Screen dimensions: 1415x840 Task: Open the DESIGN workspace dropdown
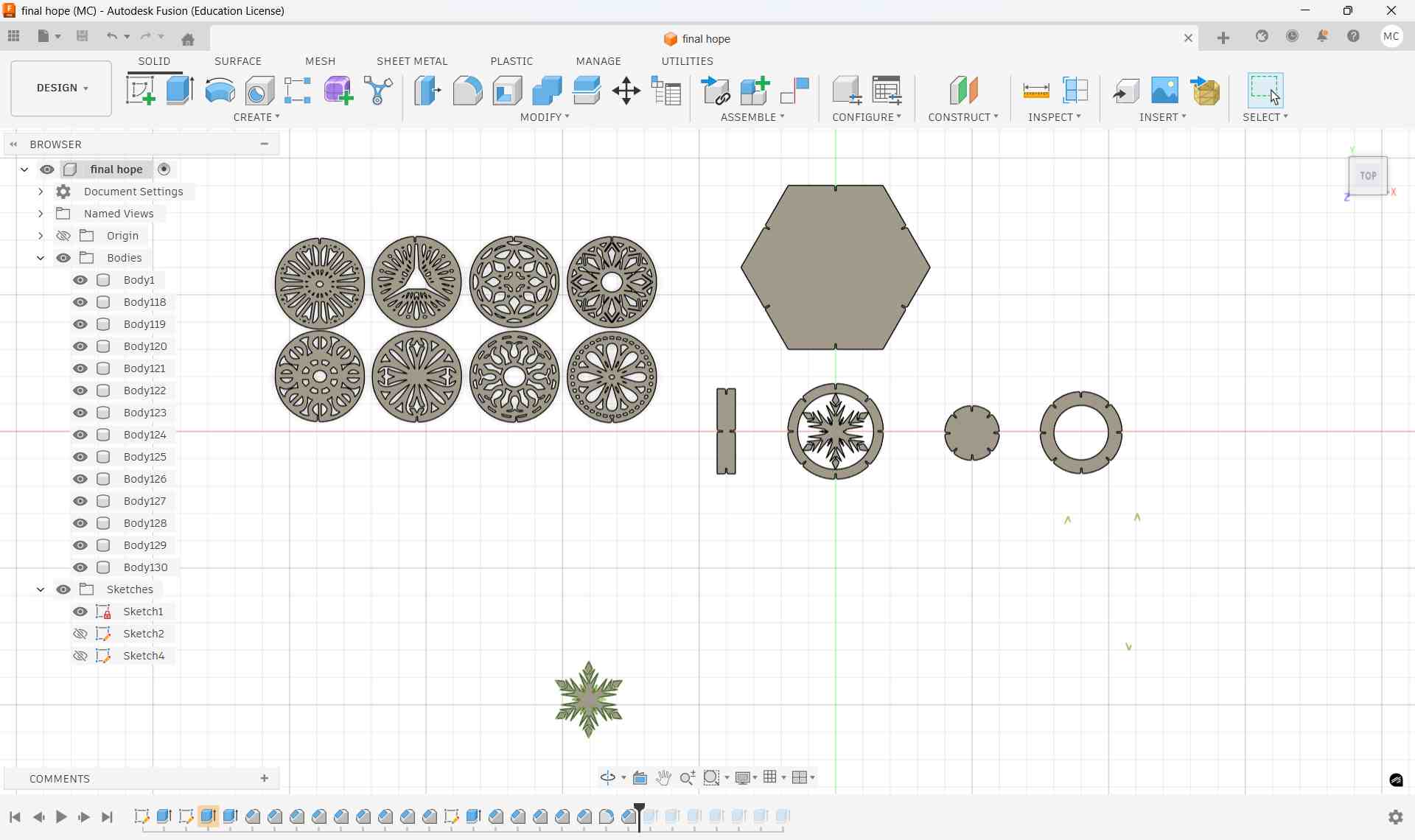pos(60,88)
